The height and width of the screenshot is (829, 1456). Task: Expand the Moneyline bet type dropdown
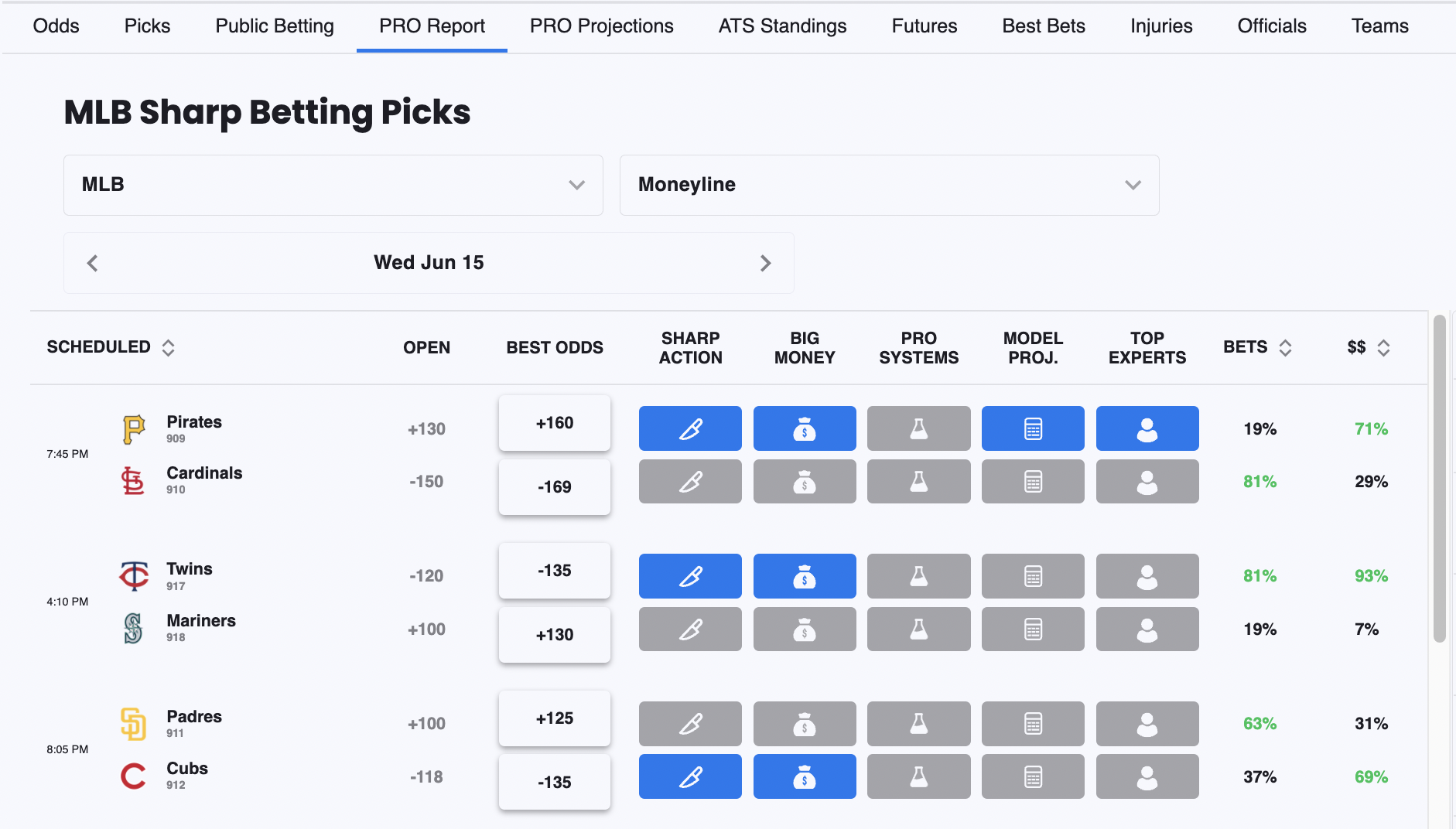point(889,185)
